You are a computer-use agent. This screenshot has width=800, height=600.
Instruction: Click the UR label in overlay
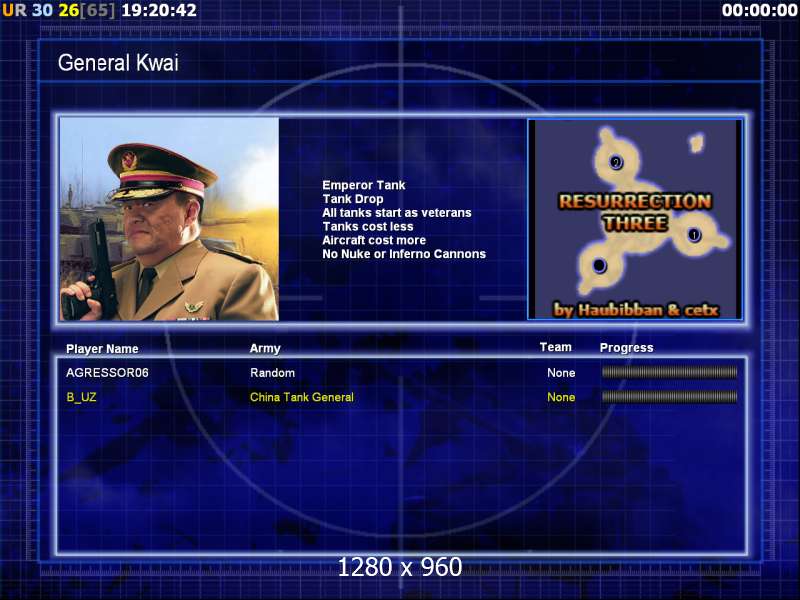pyautogui.click(x=14, y=10)
